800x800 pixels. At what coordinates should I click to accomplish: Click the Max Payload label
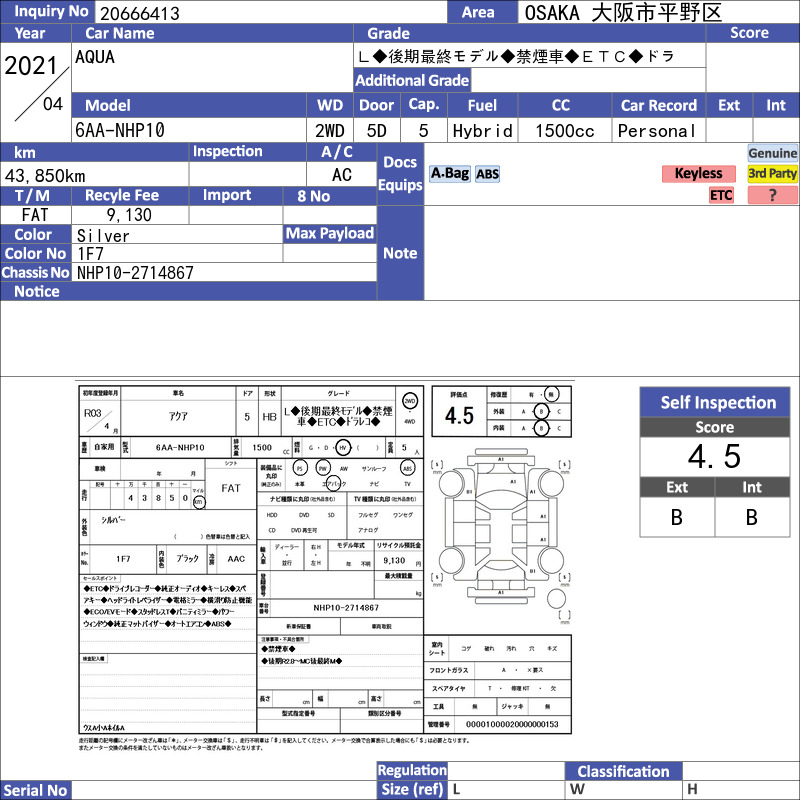[330, 234]
